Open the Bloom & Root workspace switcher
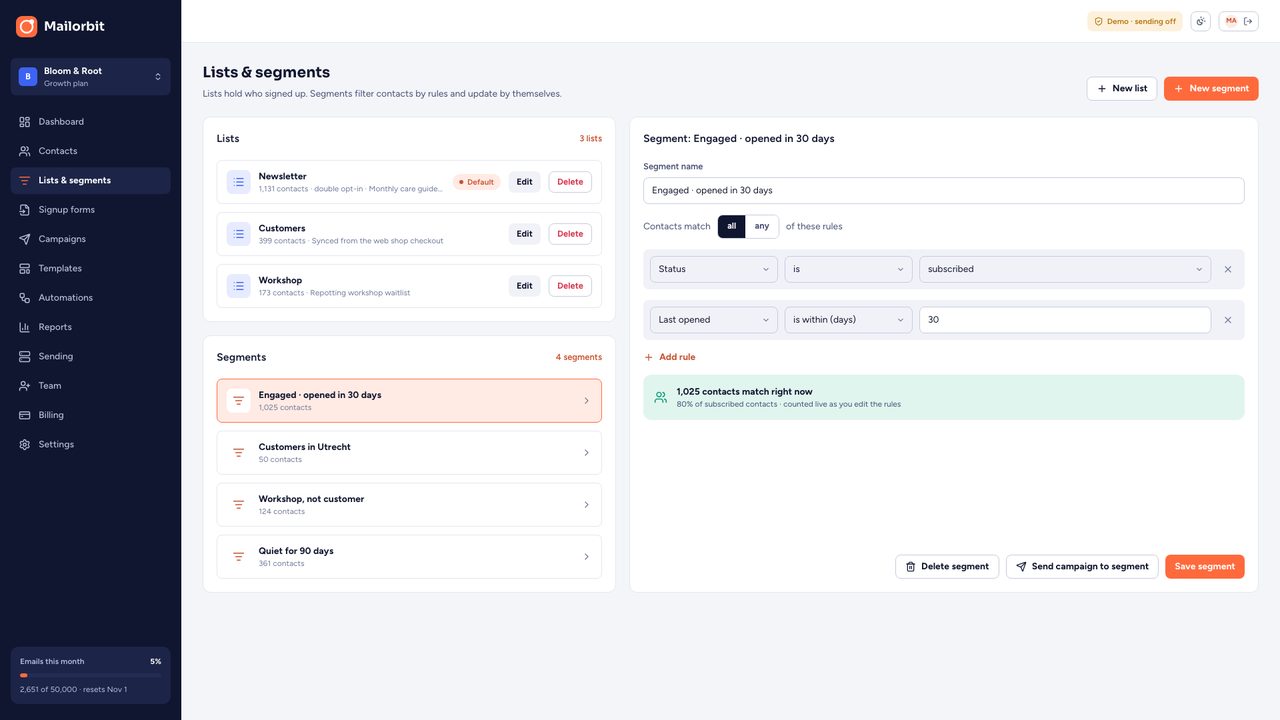The height and width of the screenshot is (720, 1280). point(91,77)
